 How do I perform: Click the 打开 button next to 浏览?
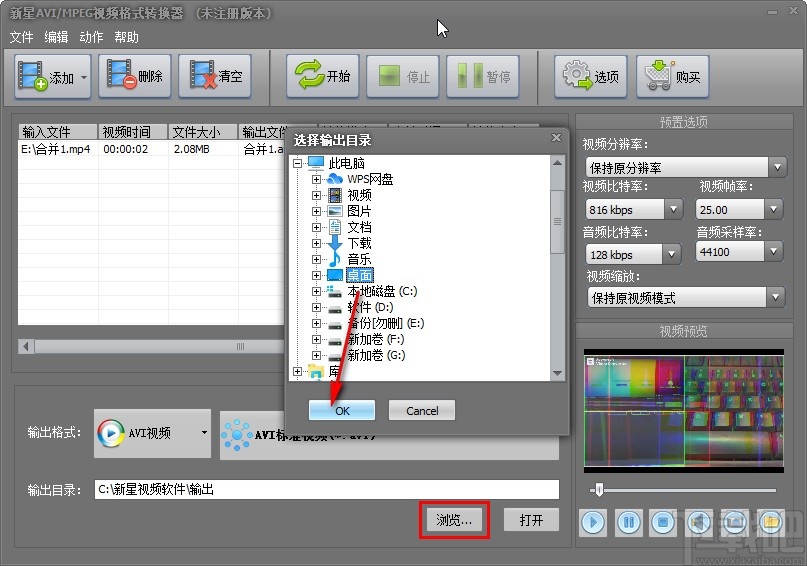531,520
